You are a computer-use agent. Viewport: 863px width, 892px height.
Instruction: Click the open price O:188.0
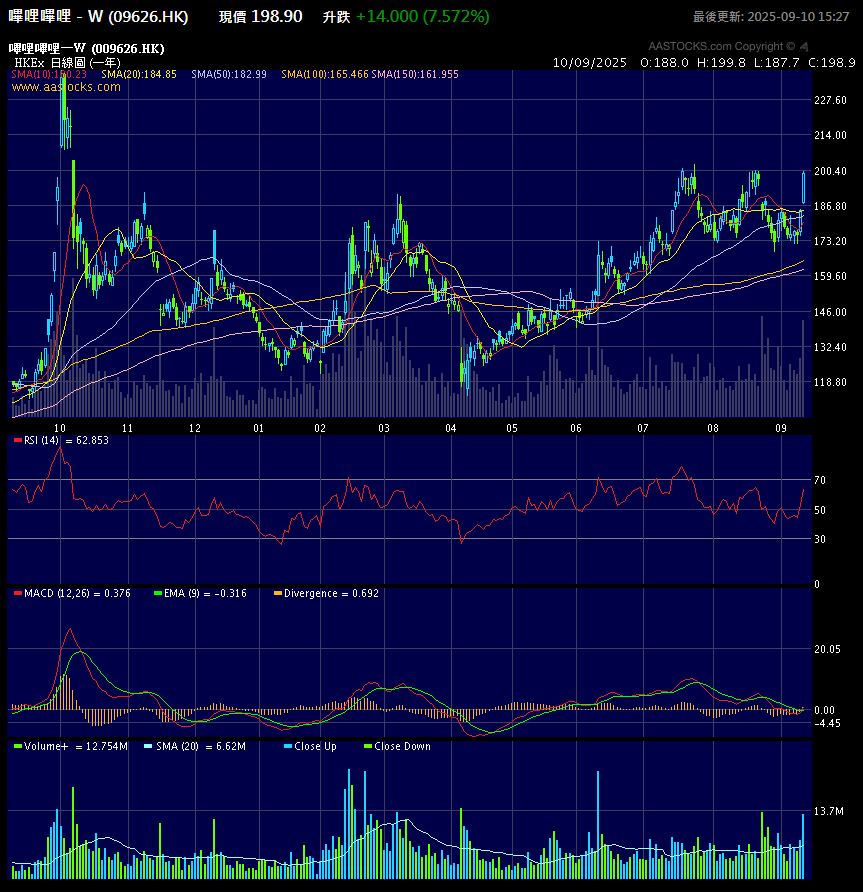(x=664, y=63)
